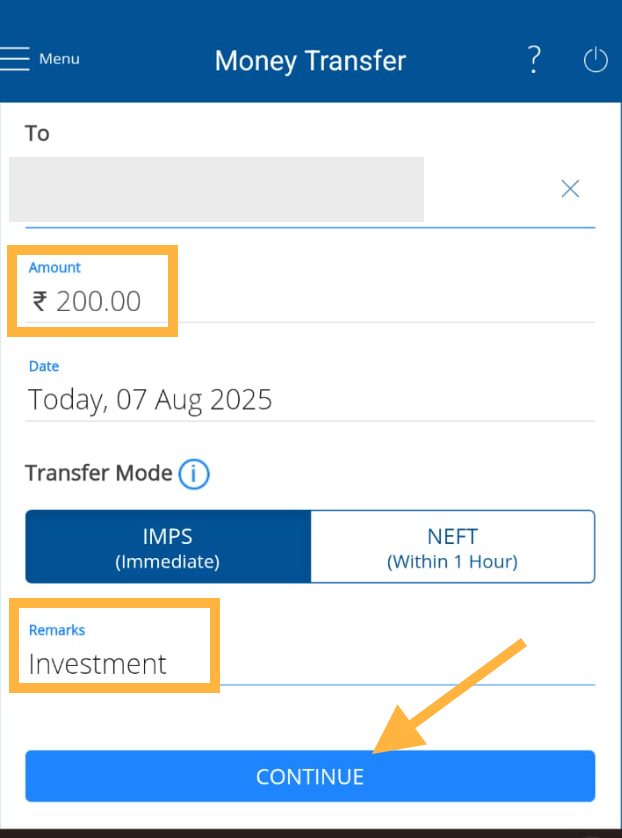The image size is (622, 838).
Task: Select IMPS (Immediate) transfer mode
Action: (168, 547)
